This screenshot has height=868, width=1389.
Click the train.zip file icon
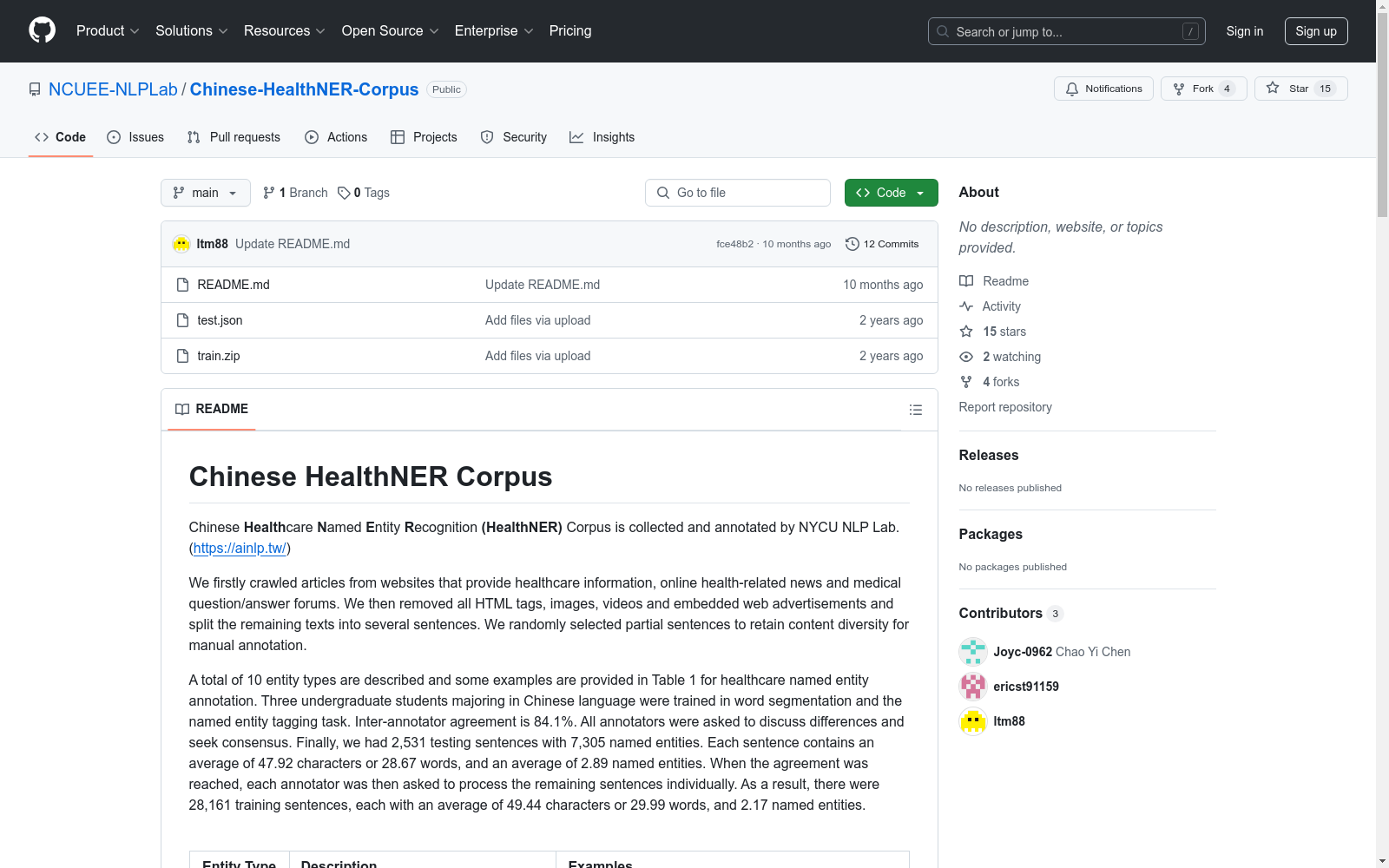(182, 356)
